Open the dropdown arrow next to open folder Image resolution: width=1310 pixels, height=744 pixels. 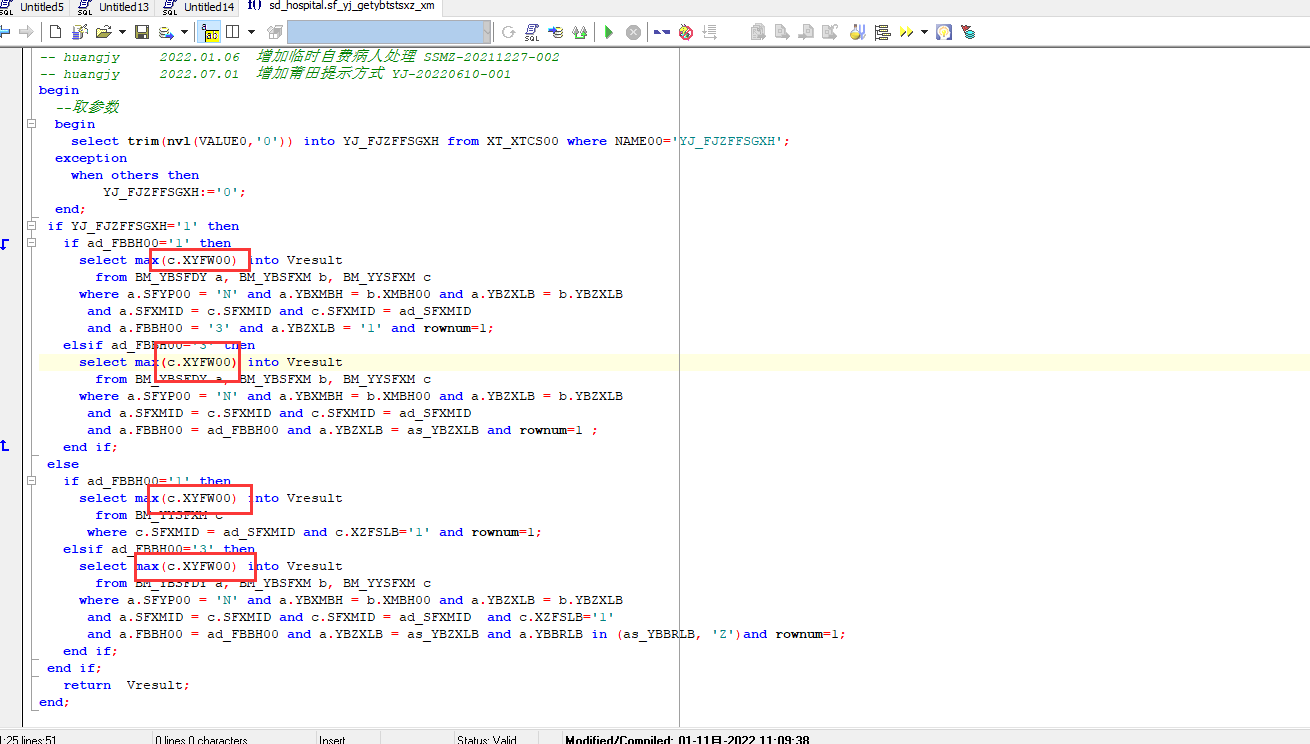(x=122, y=32)
